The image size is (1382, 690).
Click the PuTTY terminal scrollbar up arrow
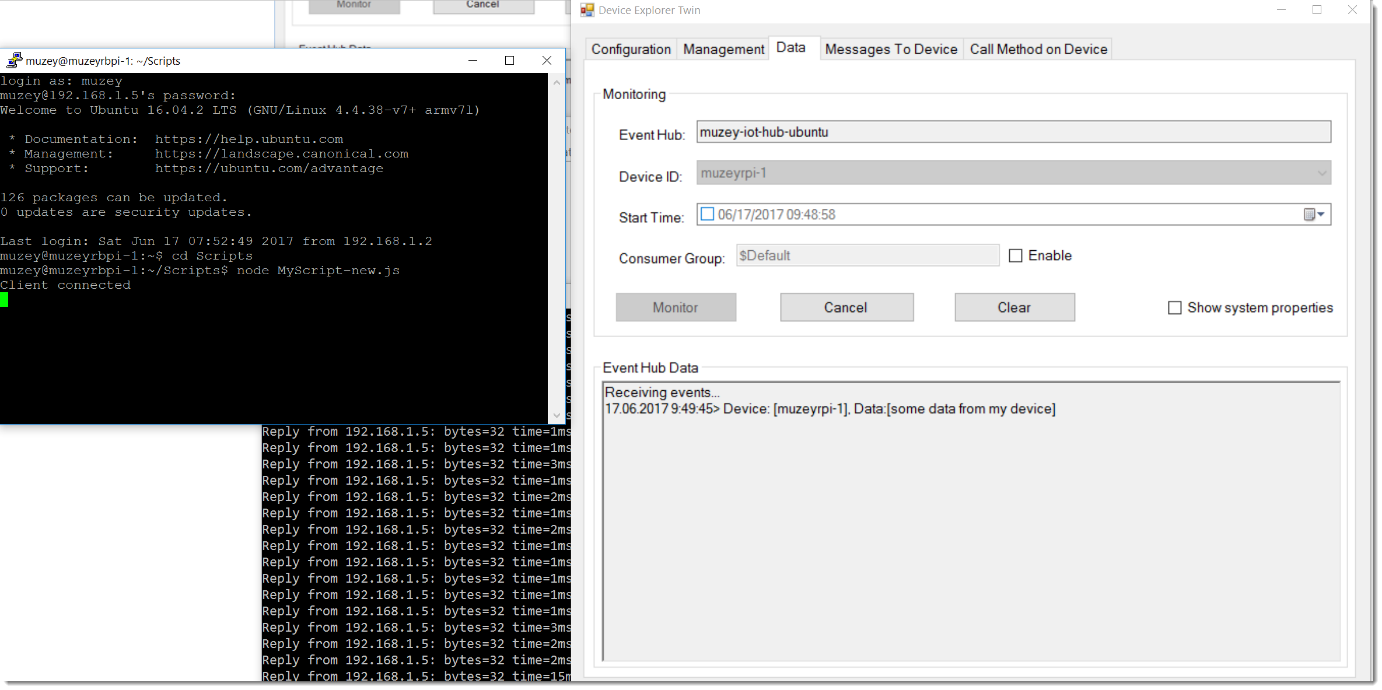[x=558, y=81]
